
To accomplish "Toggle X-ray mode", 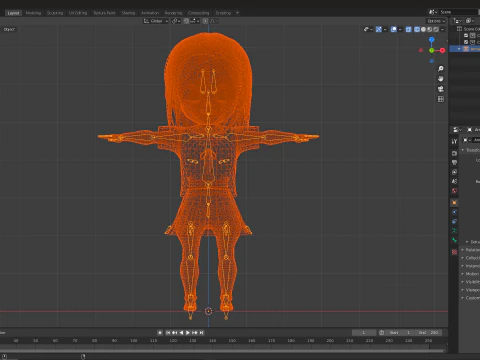I will [408, 29].
